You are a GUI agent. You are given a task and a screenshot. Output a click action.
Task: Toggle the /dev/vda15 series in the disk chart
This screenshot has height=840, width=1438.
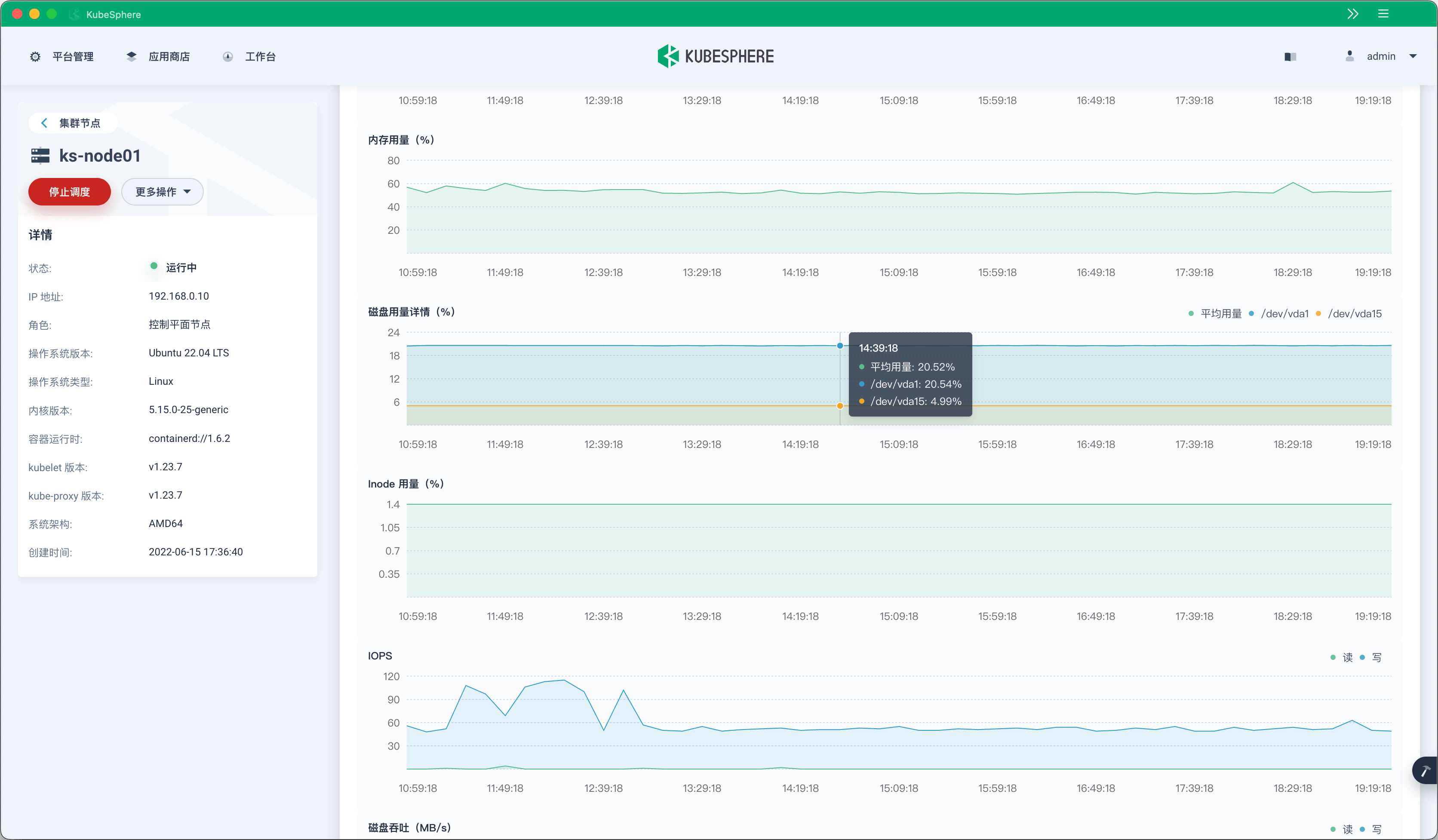(x=1355, y=313)
